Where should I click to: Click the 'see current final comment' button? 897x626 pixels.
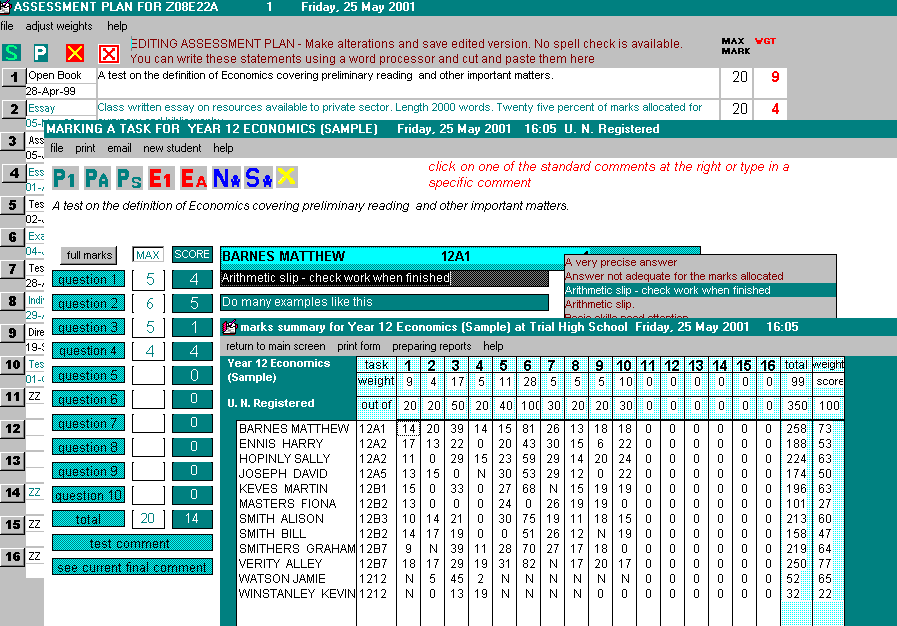pos(132,567)
